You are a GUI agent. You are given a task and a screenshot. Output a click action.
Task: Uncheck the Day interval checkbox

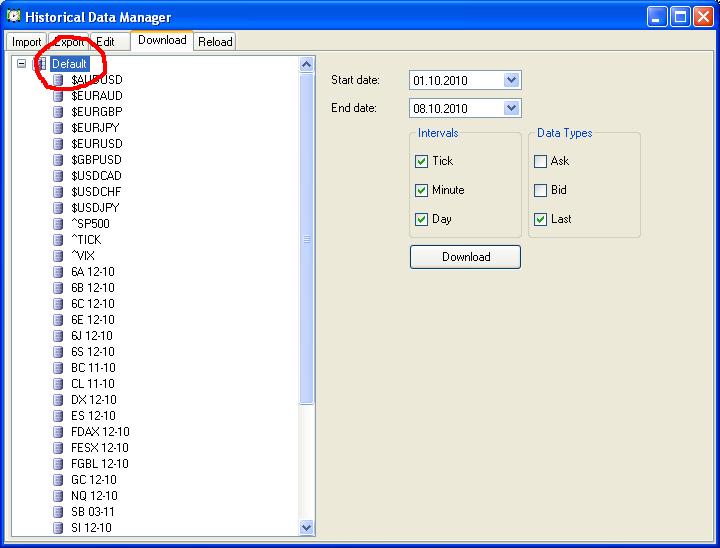(421, 219)
